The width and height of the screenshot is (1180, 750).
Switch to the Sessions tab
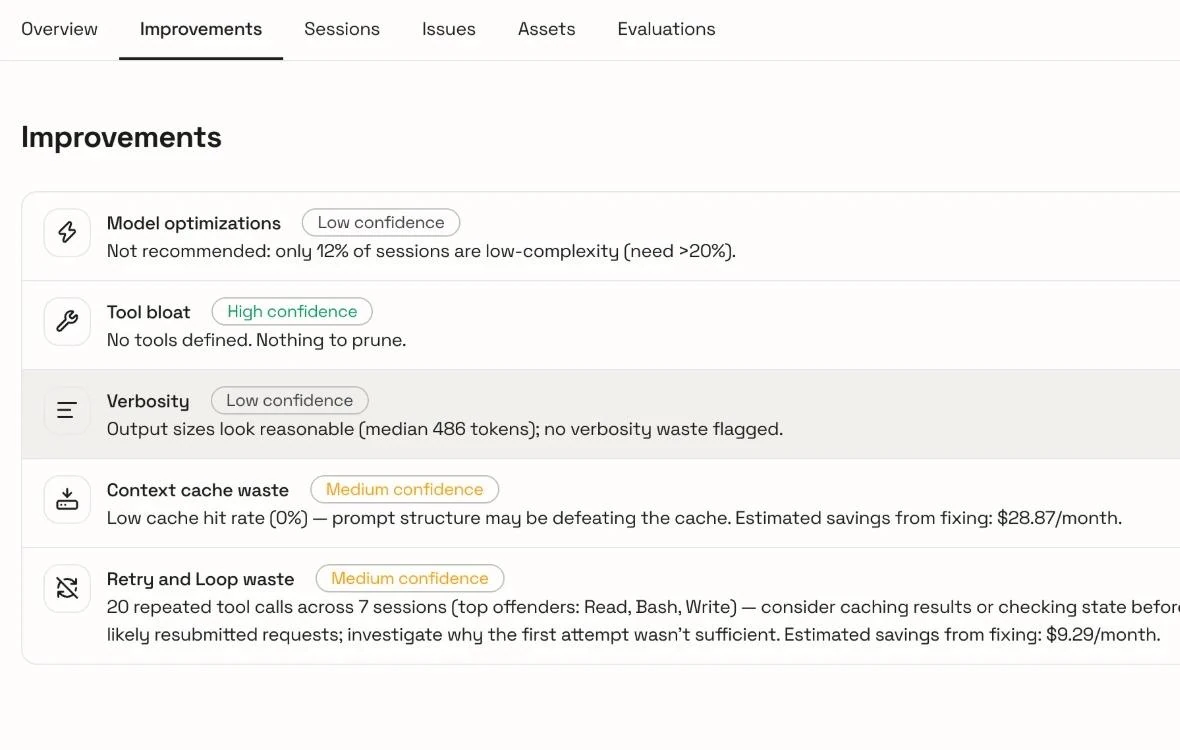point(342,29)
